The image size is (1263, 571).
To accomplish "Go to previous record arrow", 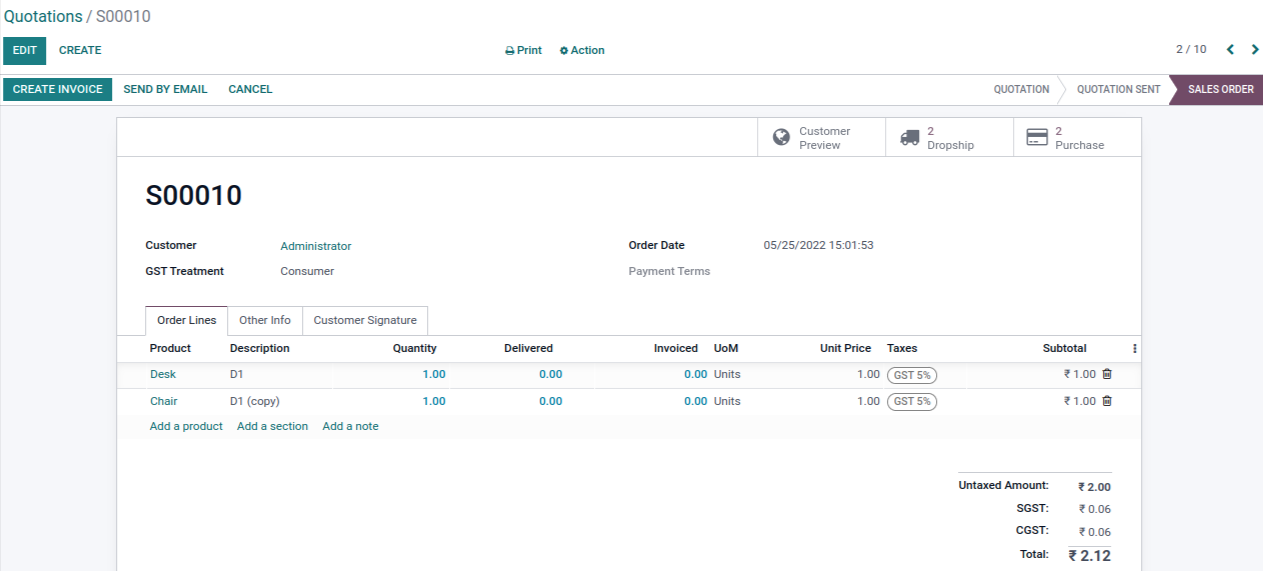I will pyautogui.click(x=1230, y=50).
